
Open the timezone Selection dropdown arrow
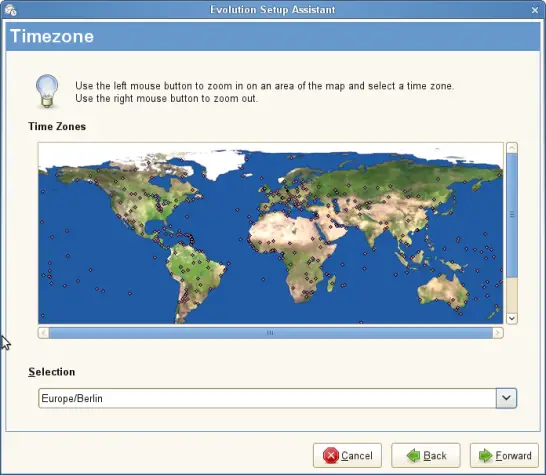pos(506,398)
